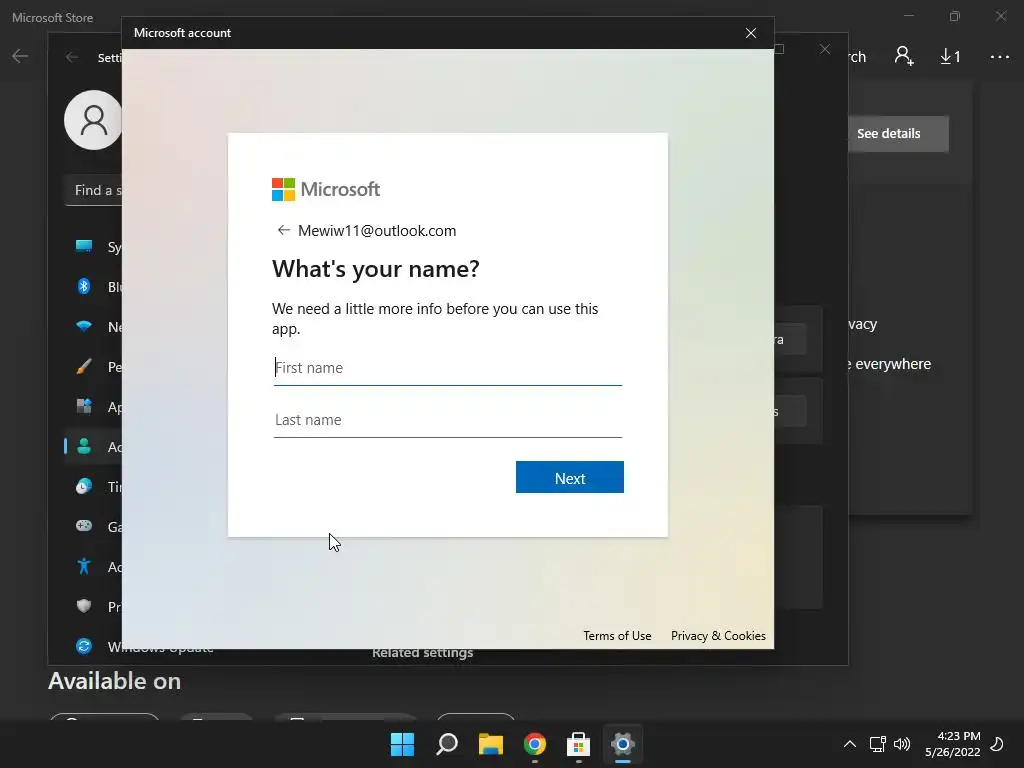Click the Settings user avatar picture

pyautogui.click(x=93, y=120)
